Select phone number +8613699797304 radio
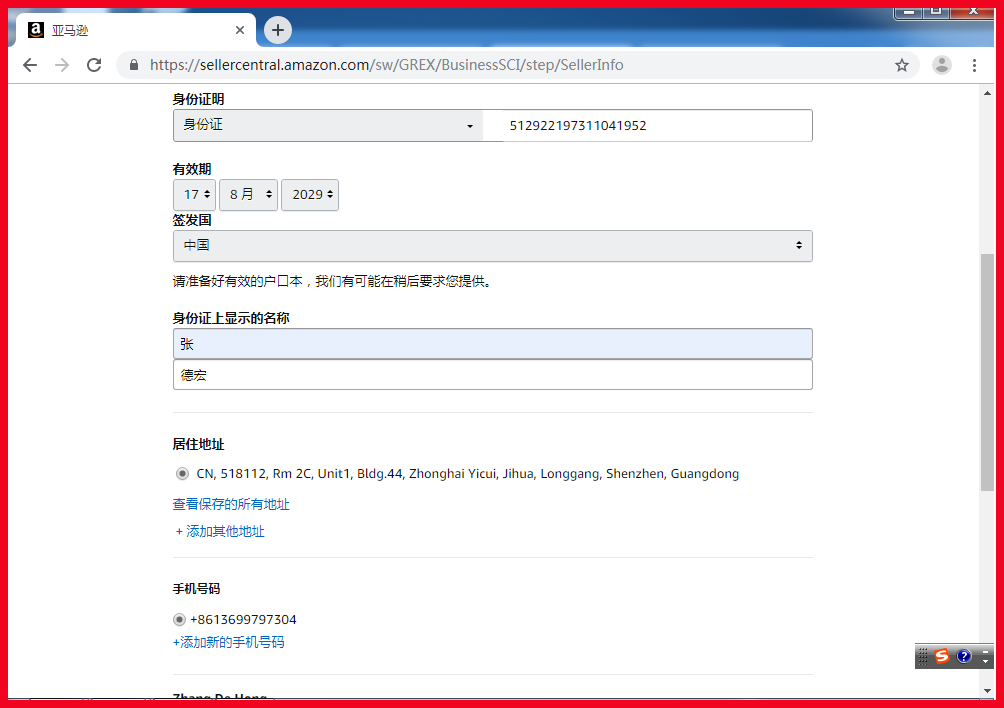This screenshot has width=1004, height=708. (179, 620)
